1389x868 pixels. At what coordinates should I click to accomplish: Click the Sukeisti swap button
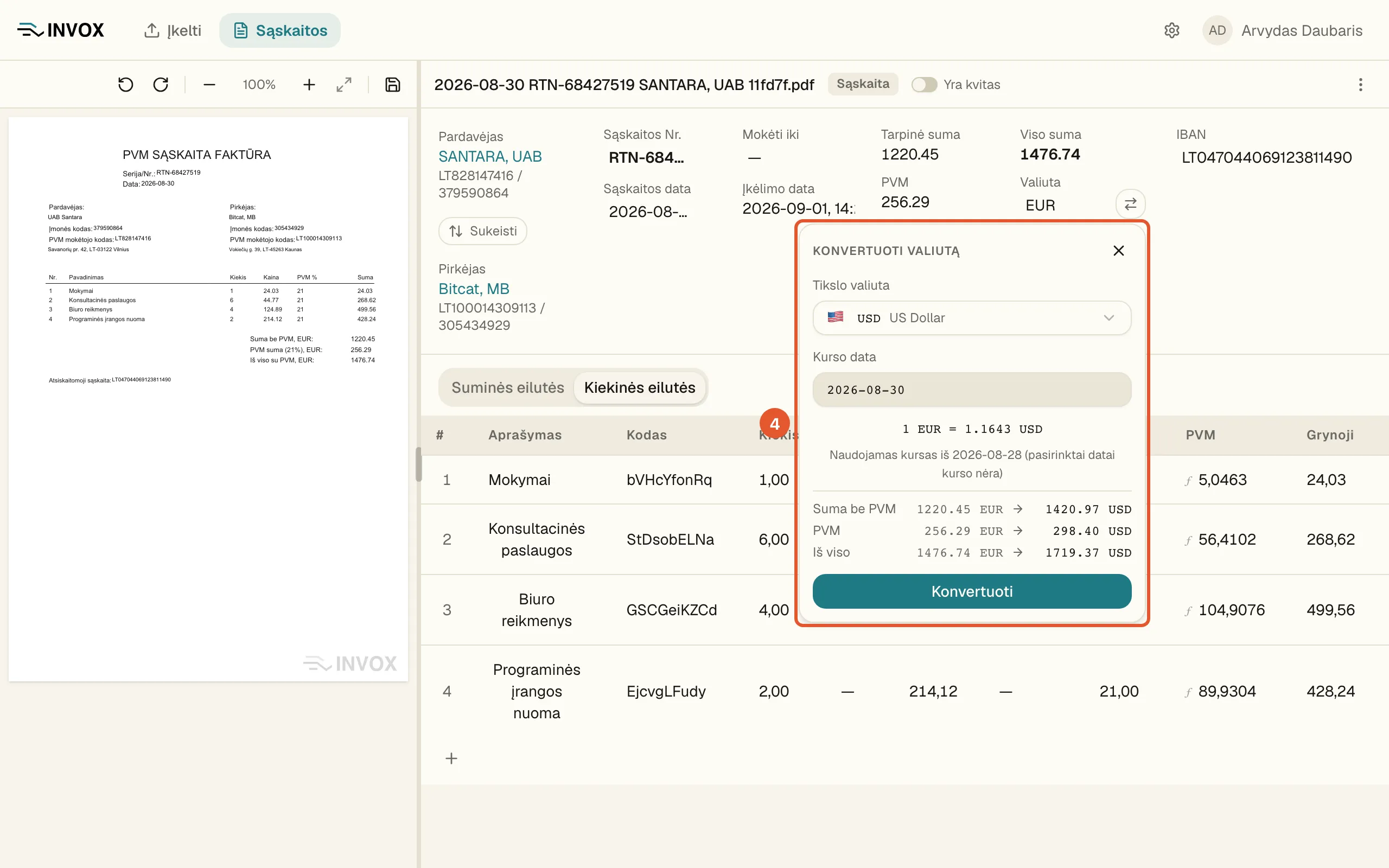point(483,231)
